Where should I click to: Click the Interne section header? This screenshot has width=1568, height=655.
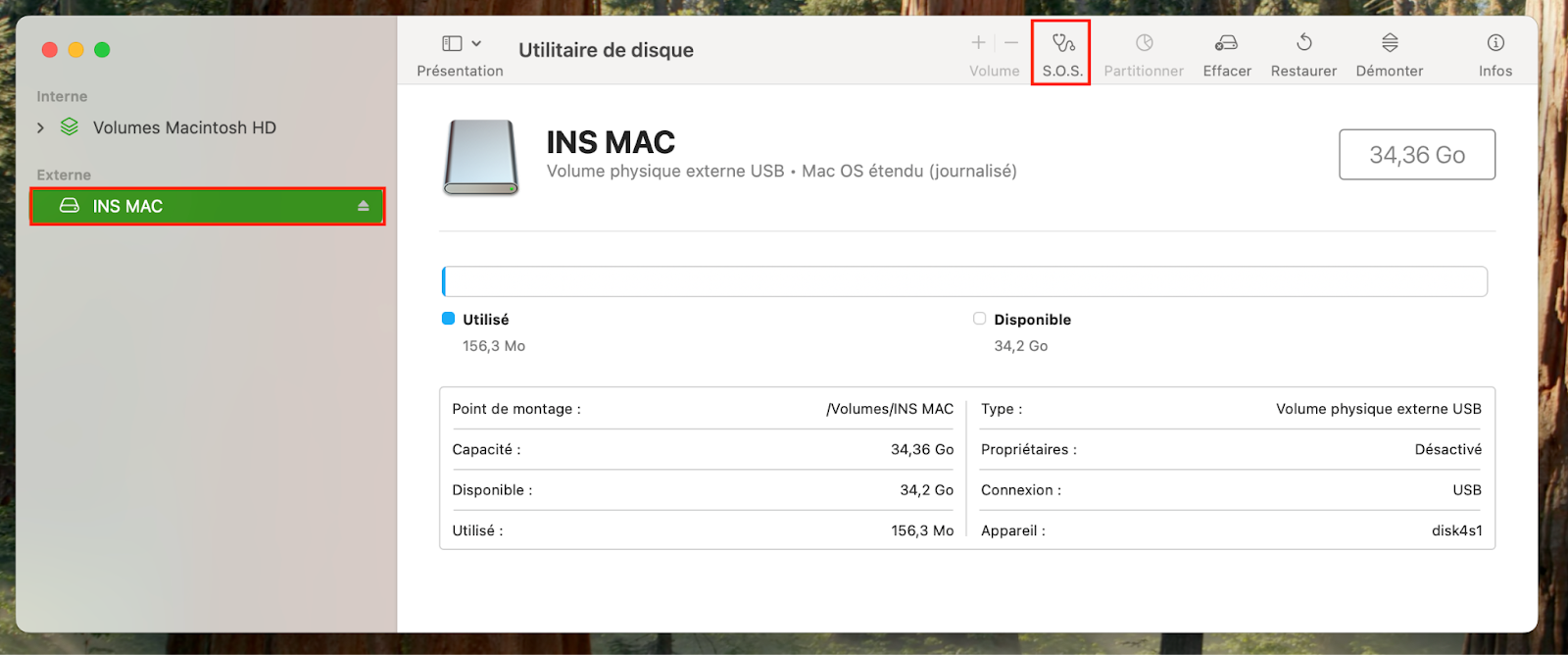pos(62,96)
